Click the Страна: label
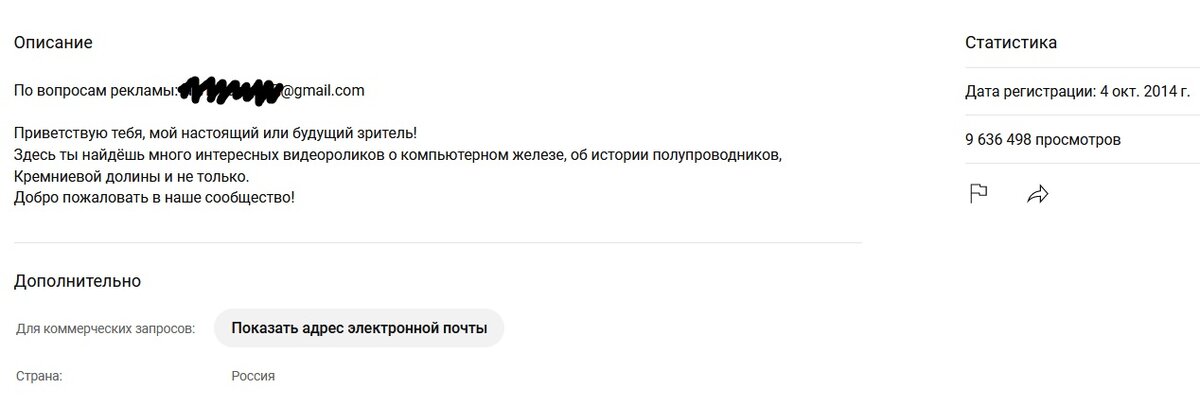 click(39, 376)
